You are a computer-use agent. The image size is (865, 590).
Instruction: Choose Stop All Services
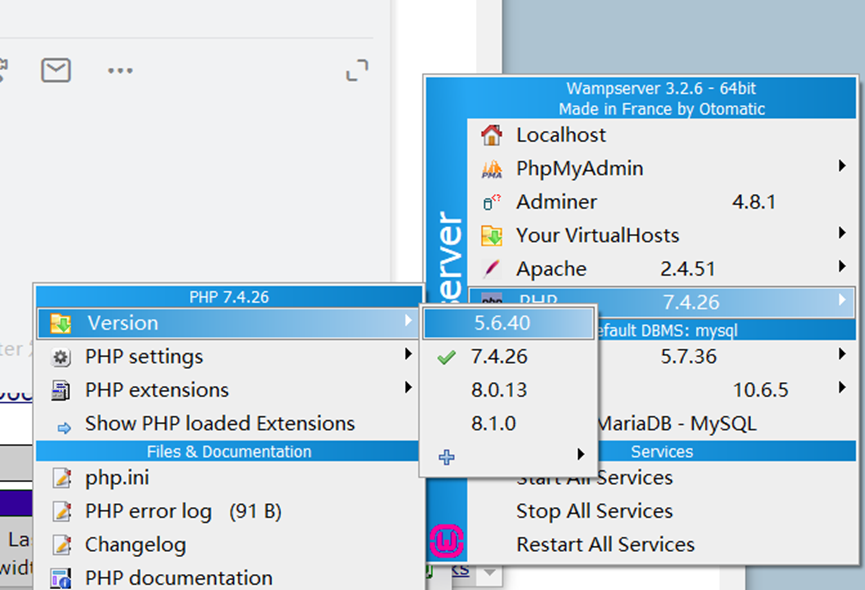[662, 511]
